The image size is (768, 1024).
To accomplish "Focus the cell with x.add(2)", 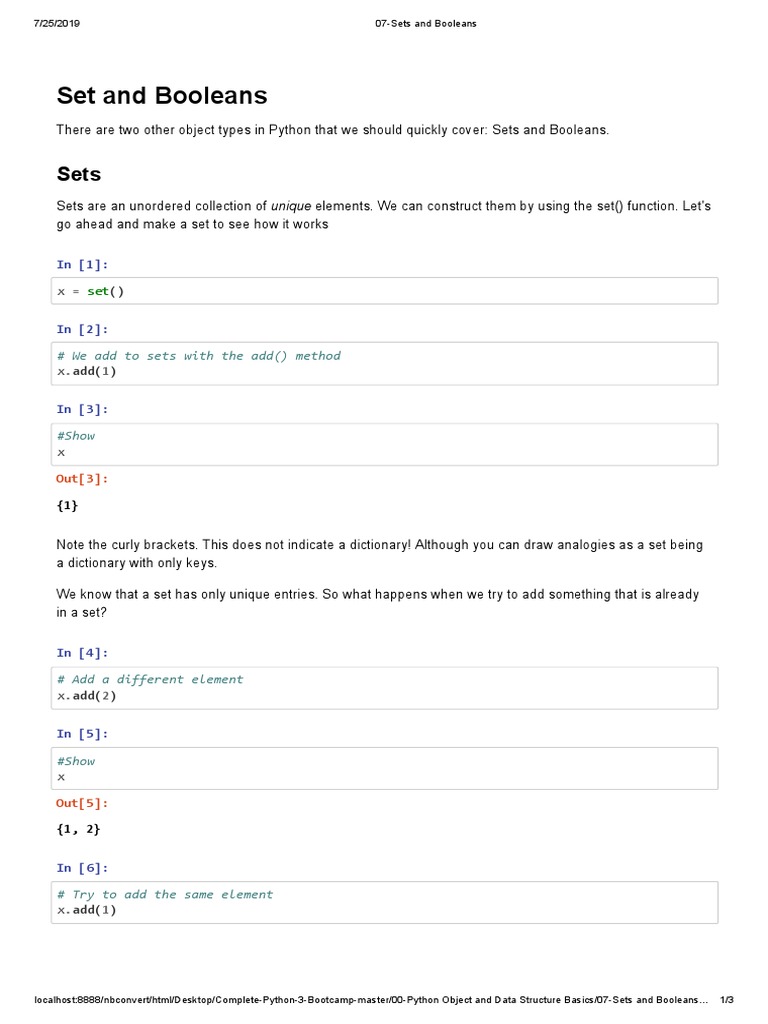I will [384, 687].
